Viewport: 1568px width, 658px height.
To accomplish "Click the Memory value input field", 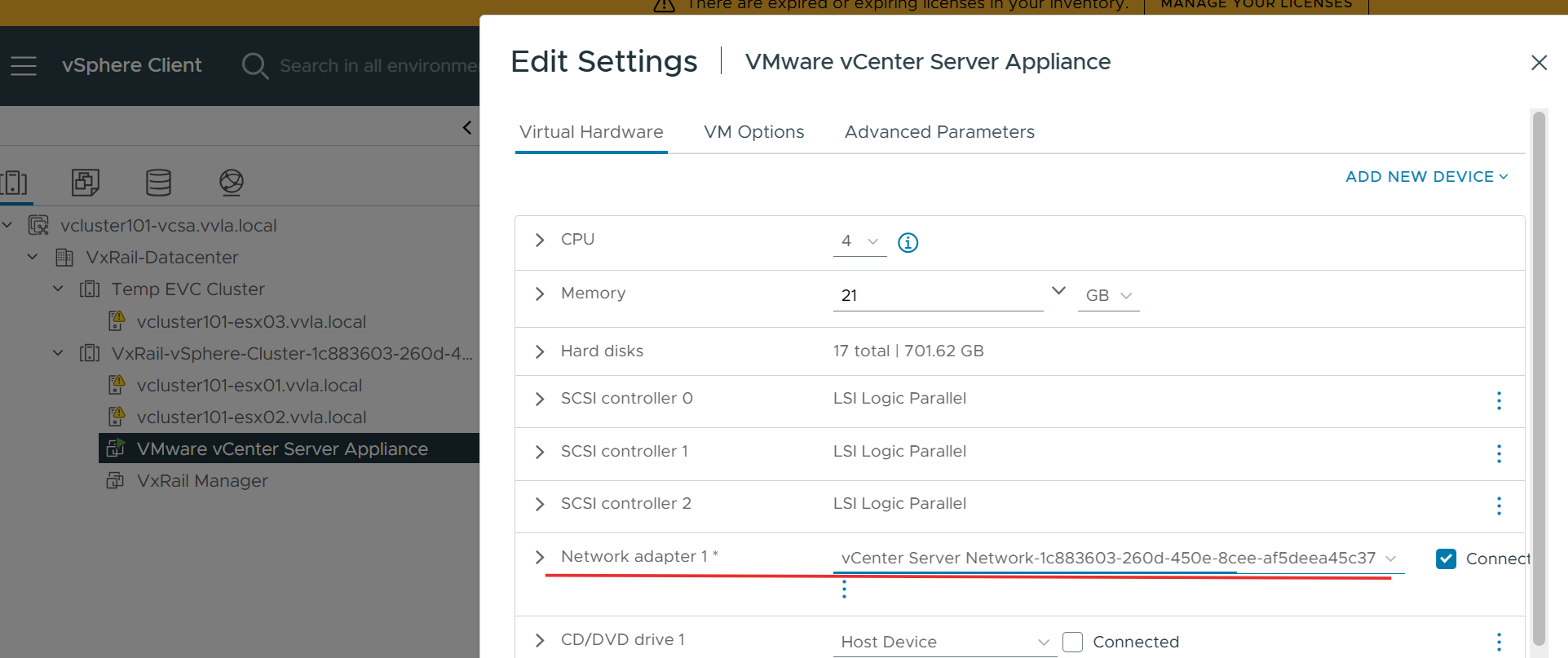I will pyautogui.click(x=938, y=295).
